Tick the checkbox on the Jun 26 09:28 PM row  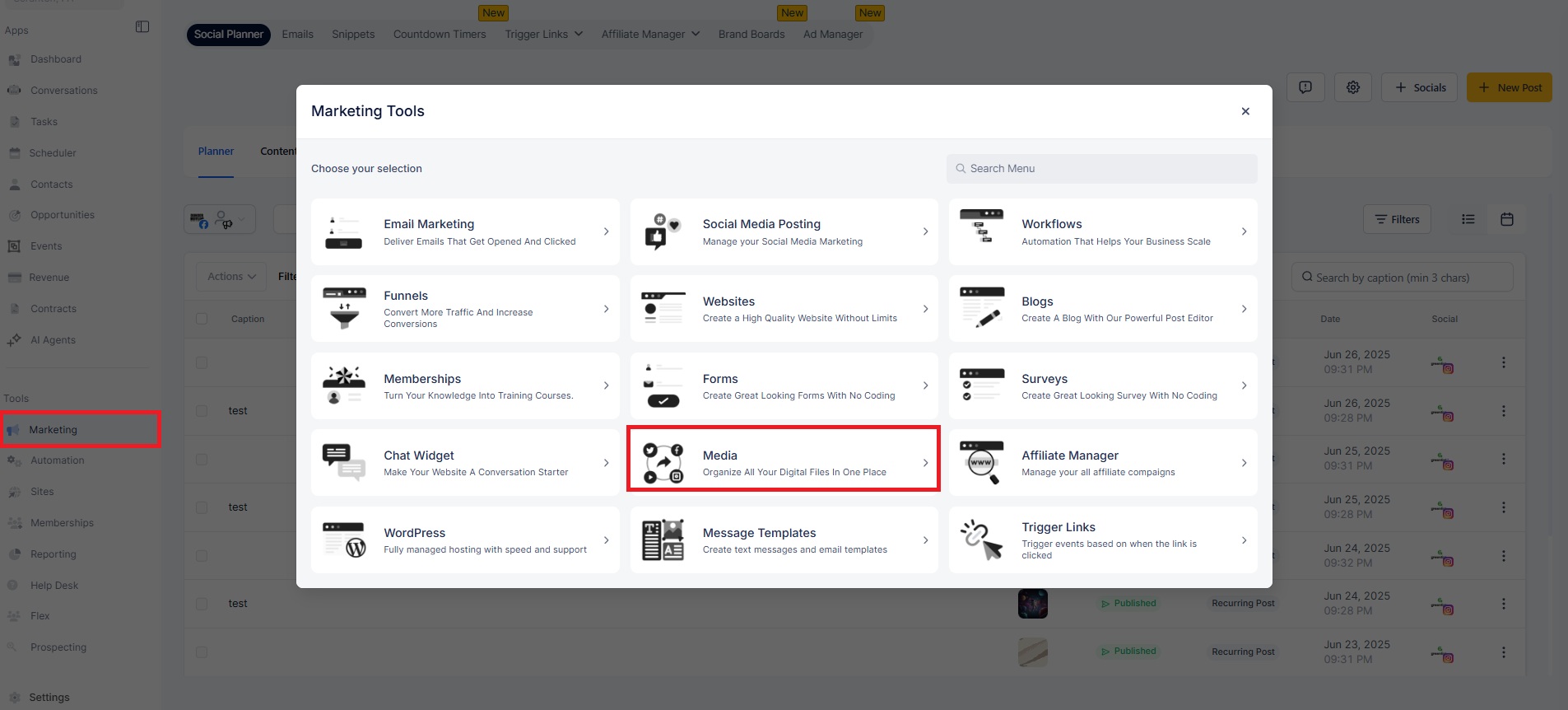point(202,411)
